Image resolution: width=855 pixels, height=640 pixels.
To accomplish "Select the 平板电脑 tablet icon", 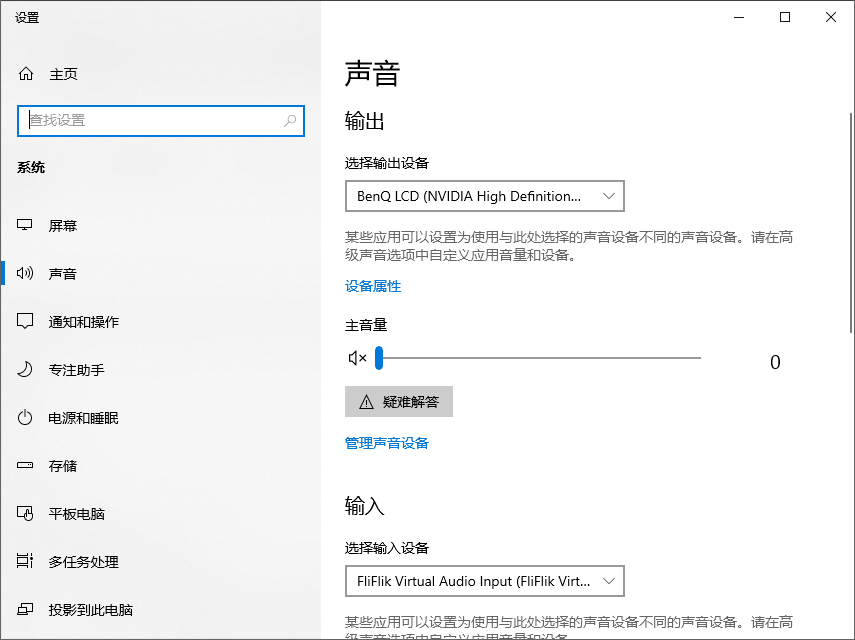I will 25,513.
